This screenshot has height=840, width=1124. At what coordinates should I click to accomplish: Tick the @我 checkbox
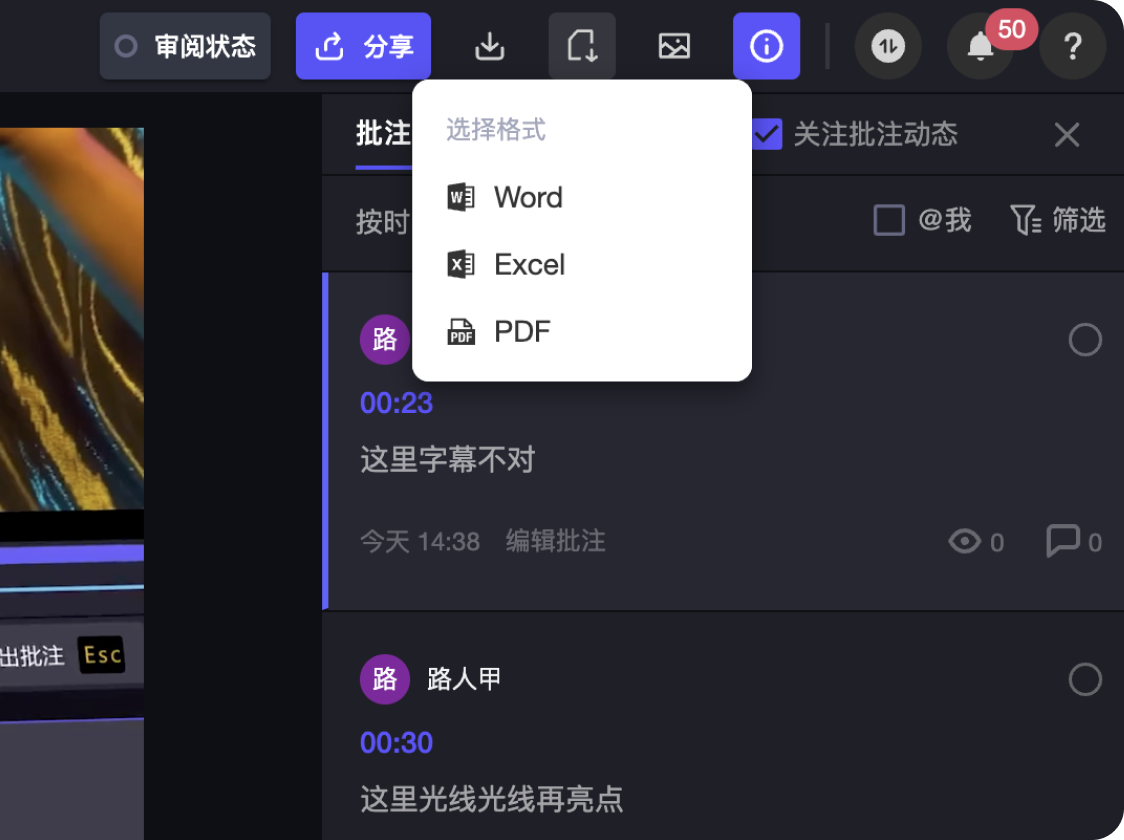pos(889,220)
